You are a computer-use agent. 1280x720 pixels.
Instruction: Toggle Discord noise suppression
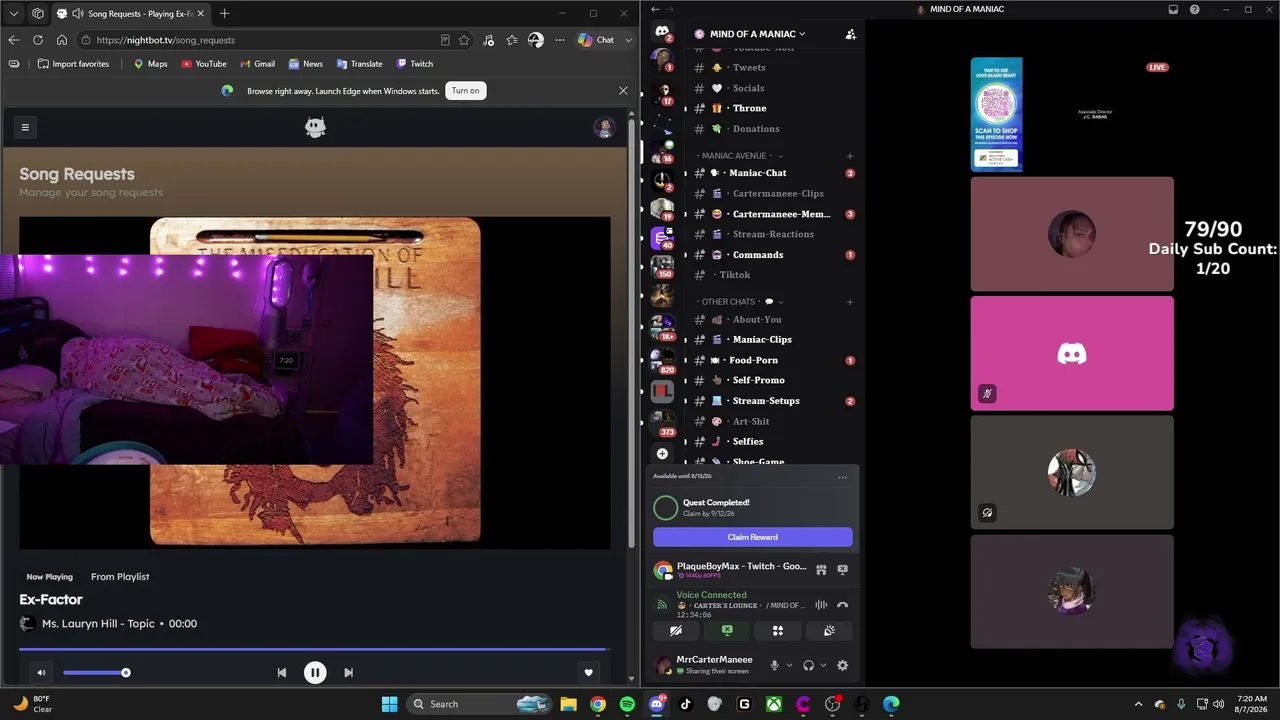point(821,605)
